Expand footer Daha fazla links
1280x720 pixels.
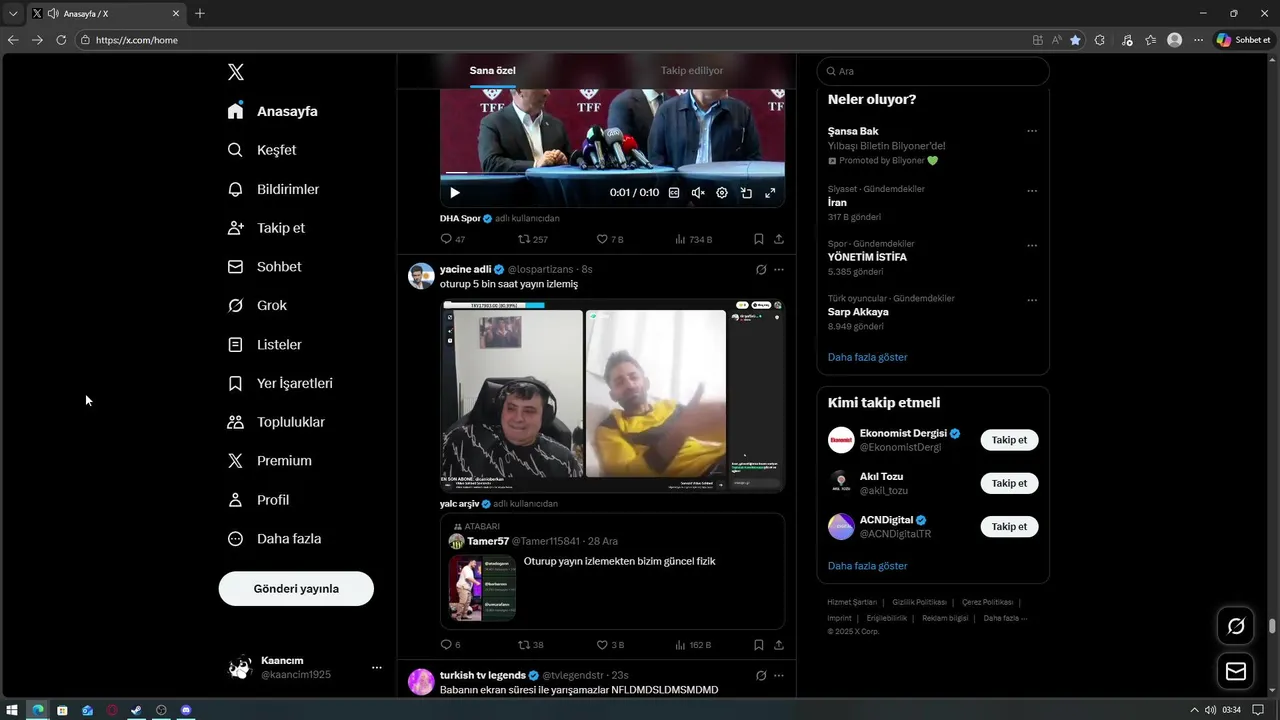click(1005, 618)
